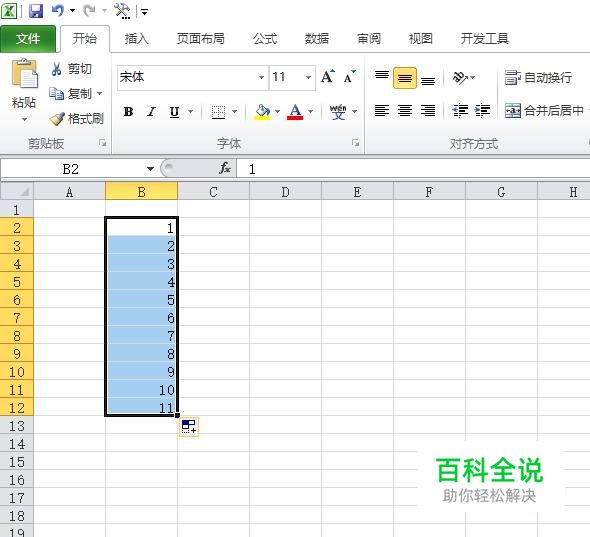Open the font name 宋体 dropdown

(262, 78)
